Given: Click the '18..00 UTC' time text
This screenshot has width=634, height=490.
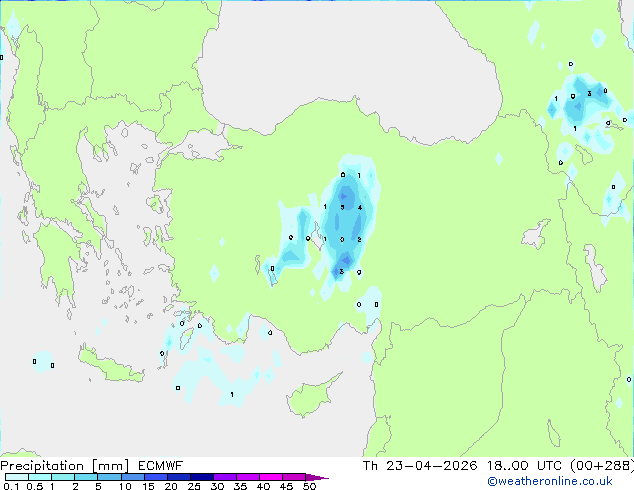Looking at the screenshot, I should 524,466.
